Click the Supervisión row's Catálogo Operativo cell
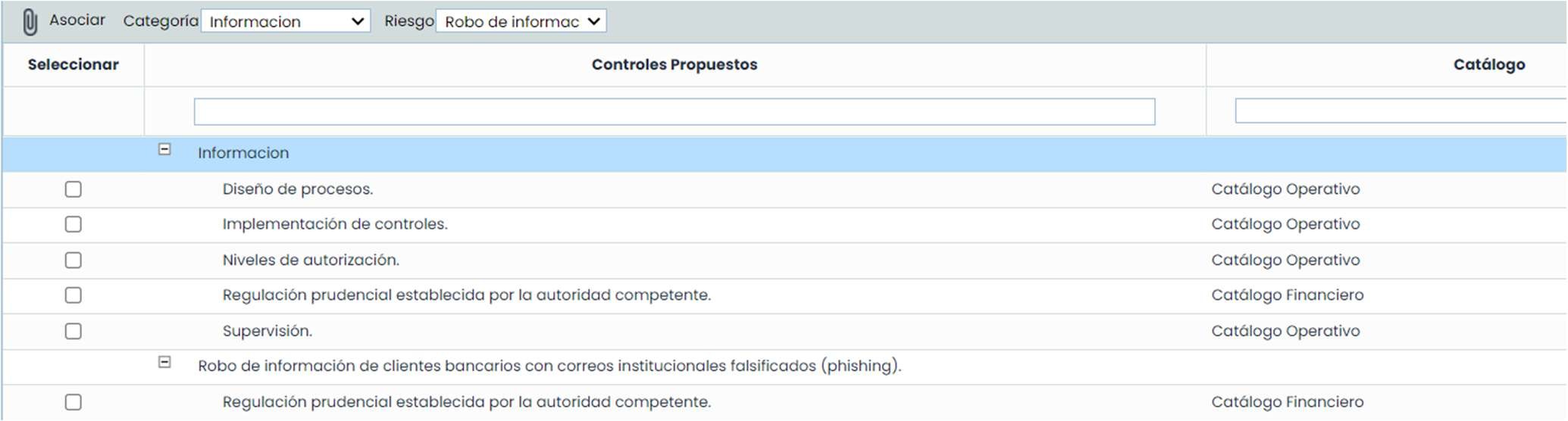This screenshot has width=1568, height=421. (x=1285, y=332)
